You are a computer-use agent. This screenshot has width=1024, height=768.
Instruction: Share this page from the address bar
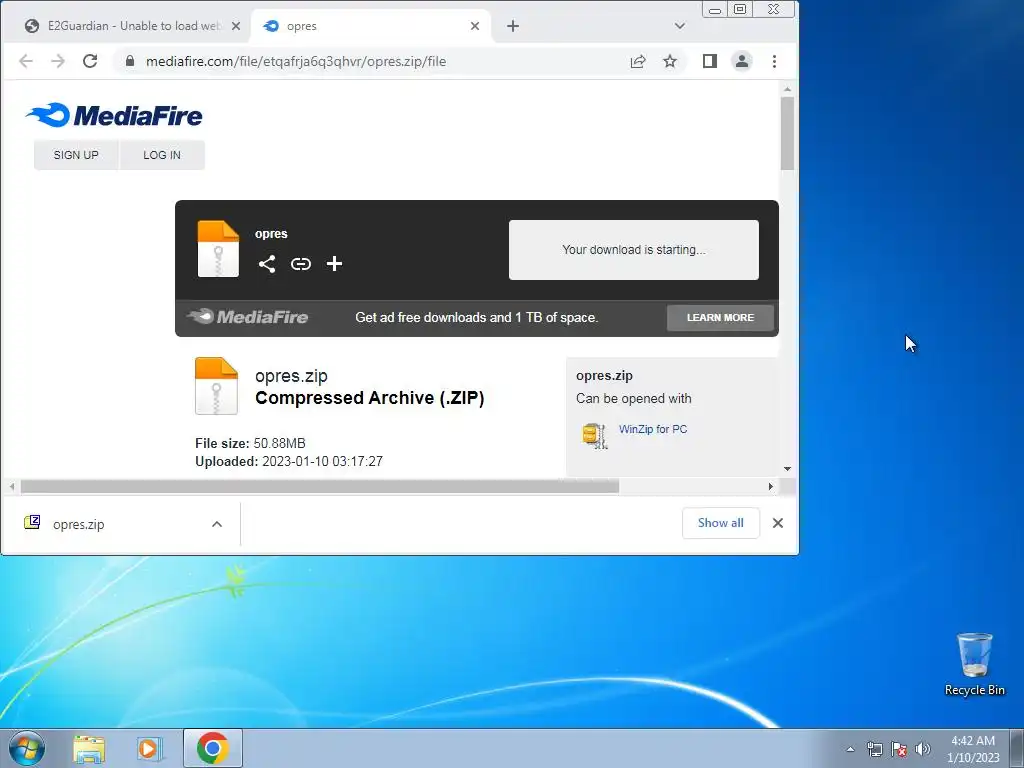638,61
